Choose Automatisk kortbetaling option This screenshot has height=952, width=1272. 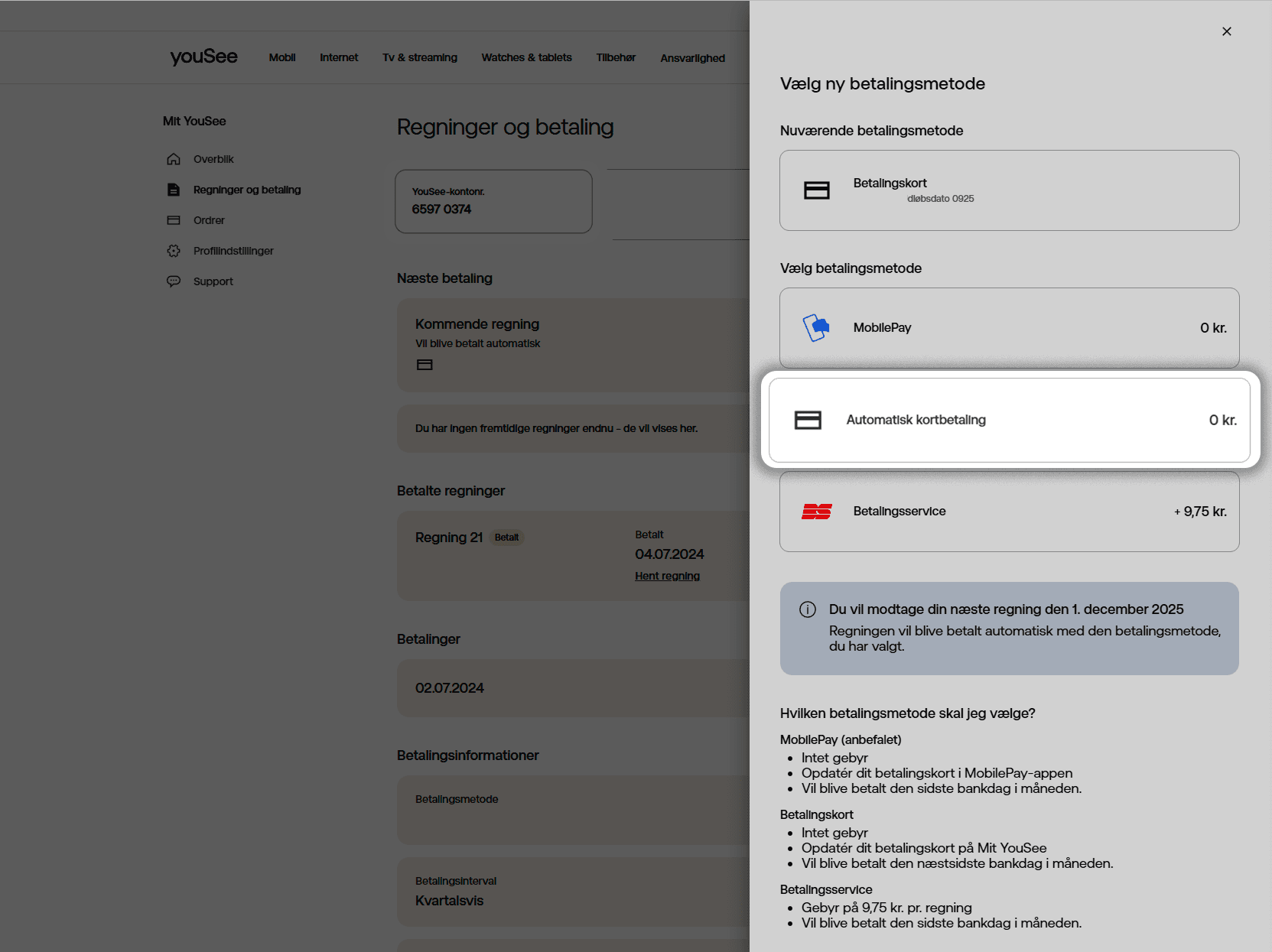pos(1009,420)
